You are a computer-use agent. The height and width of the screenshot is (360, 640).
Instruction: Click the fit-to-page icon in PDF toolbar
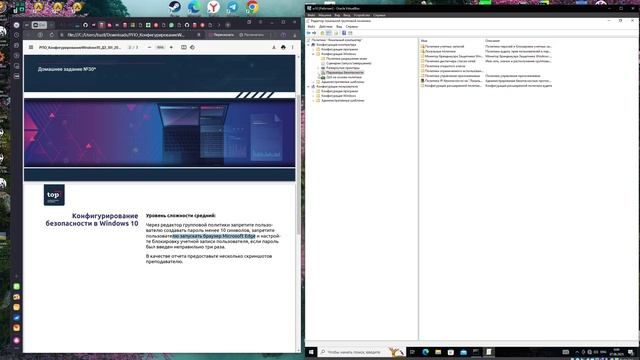pos(184,47)
